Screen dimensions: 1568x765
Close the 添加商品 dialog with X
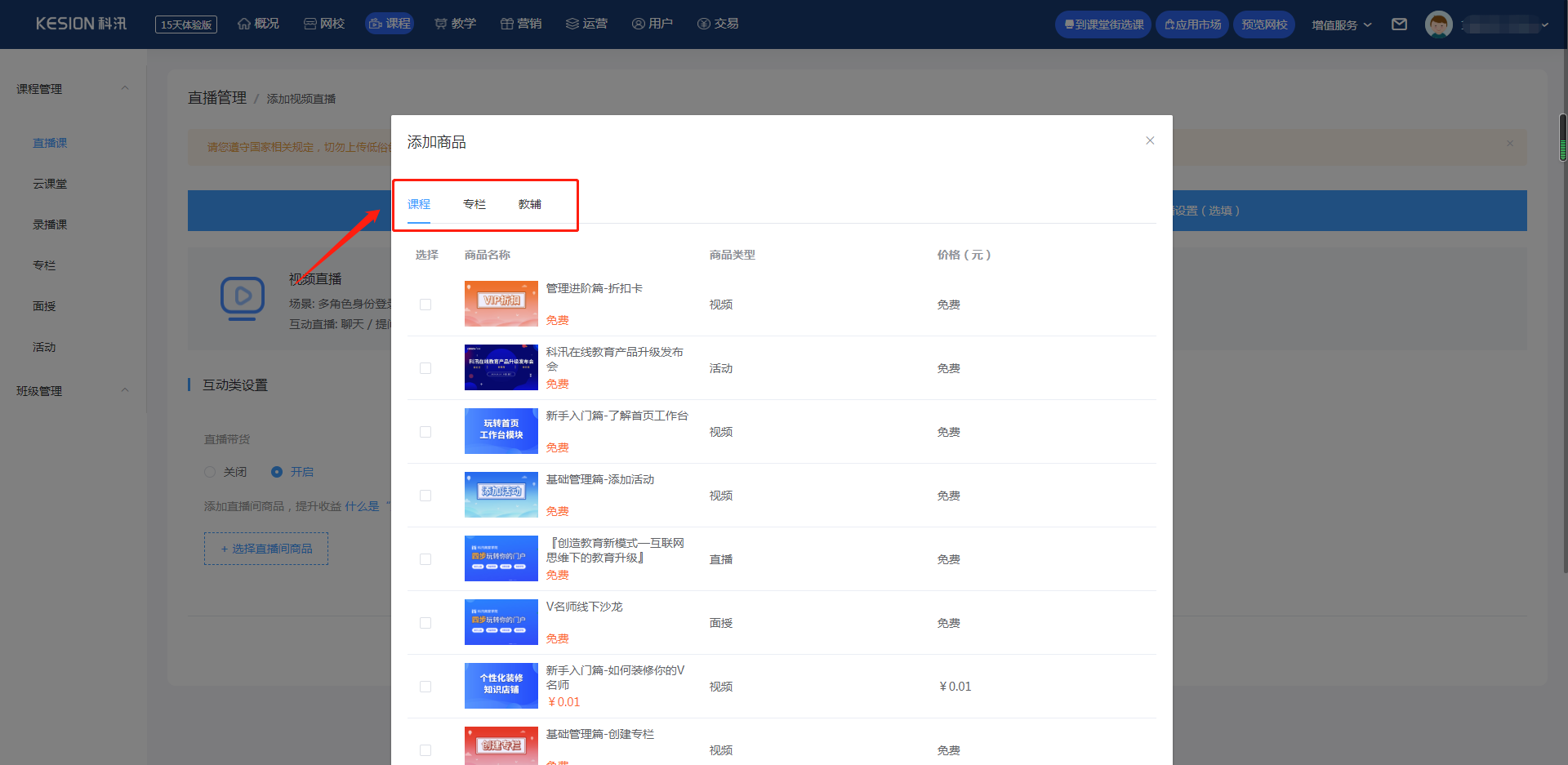coord(1150,140)
